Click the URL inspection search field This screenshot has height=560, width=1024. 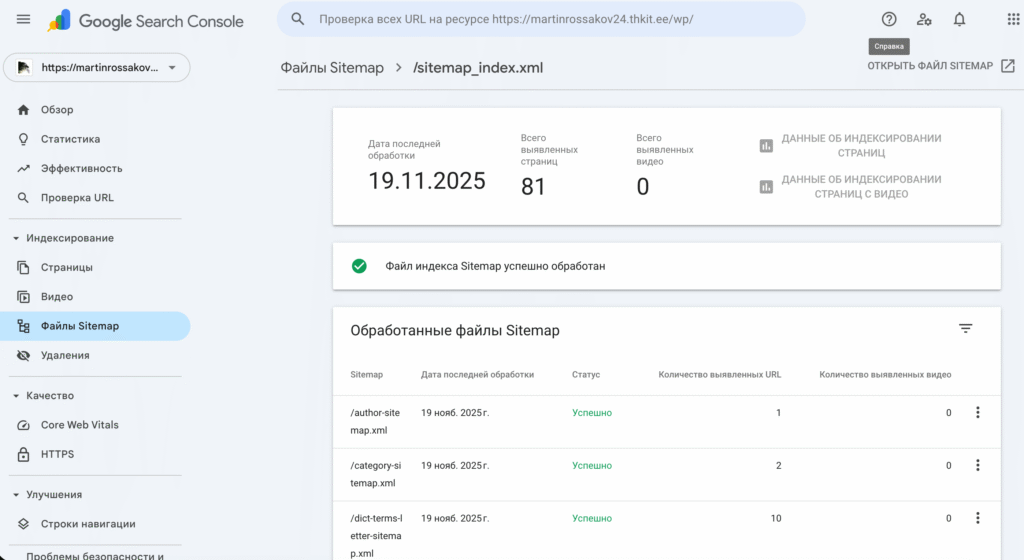(540, 19)
